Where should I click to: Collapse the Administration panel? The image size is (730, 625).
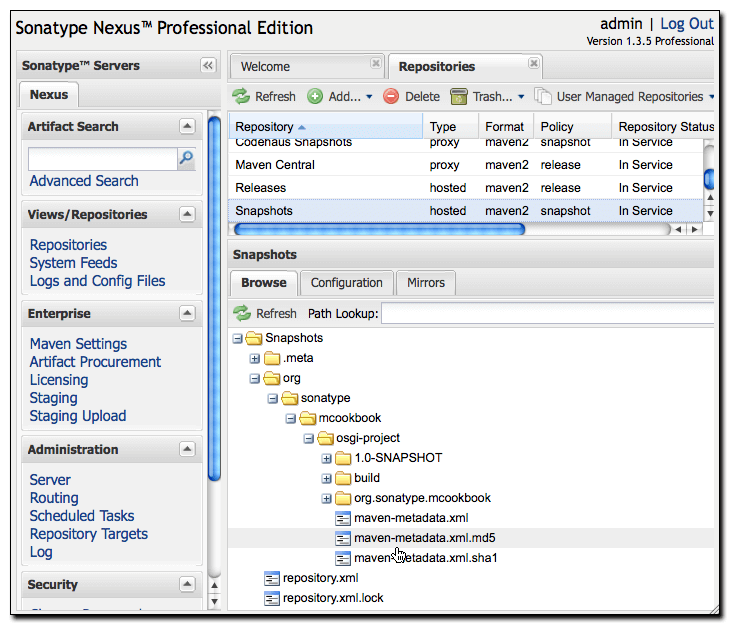point(187,449)
